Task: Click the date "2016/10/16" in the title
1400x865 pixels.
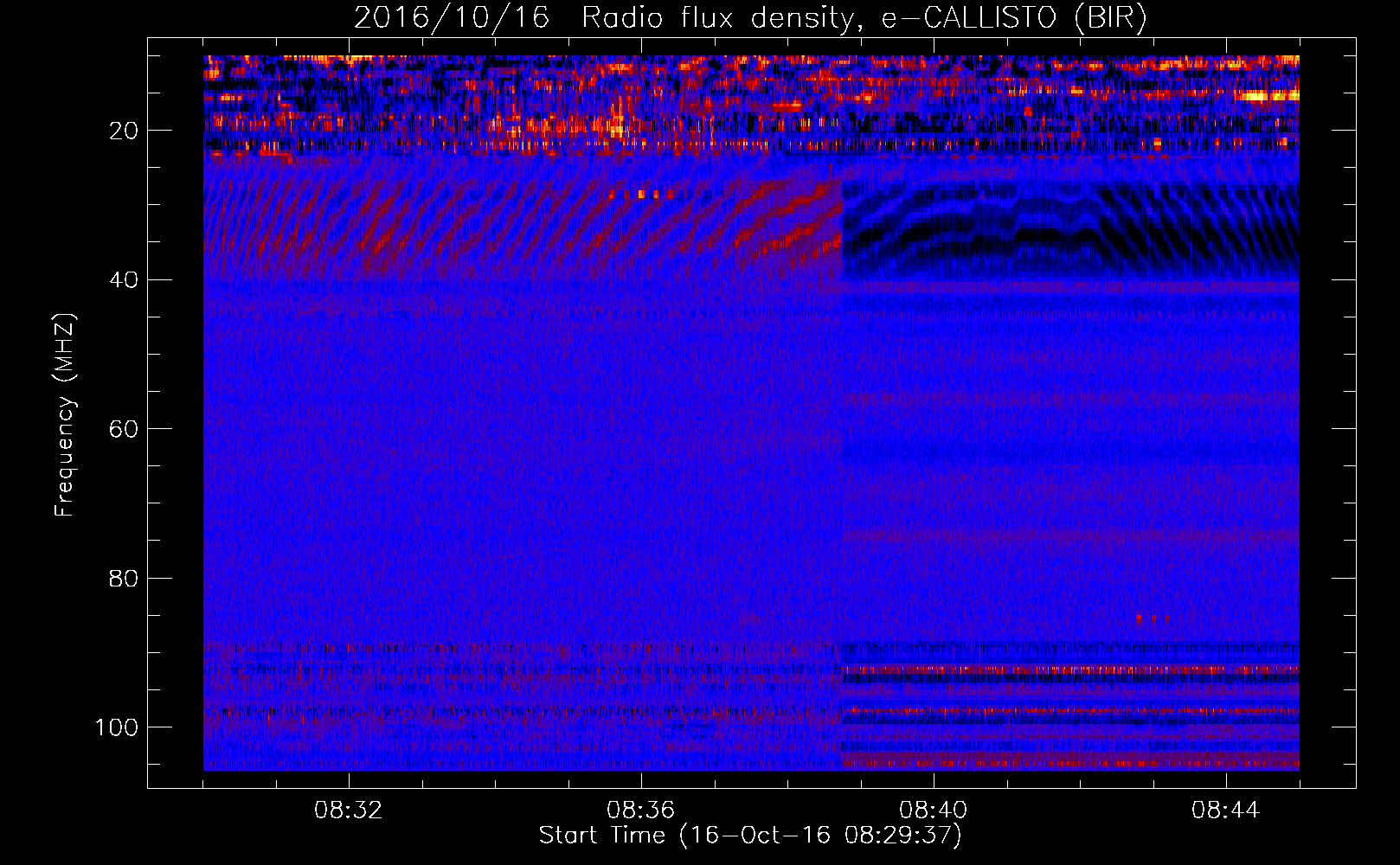Action: pyautogui.click(x=452, y=18)
